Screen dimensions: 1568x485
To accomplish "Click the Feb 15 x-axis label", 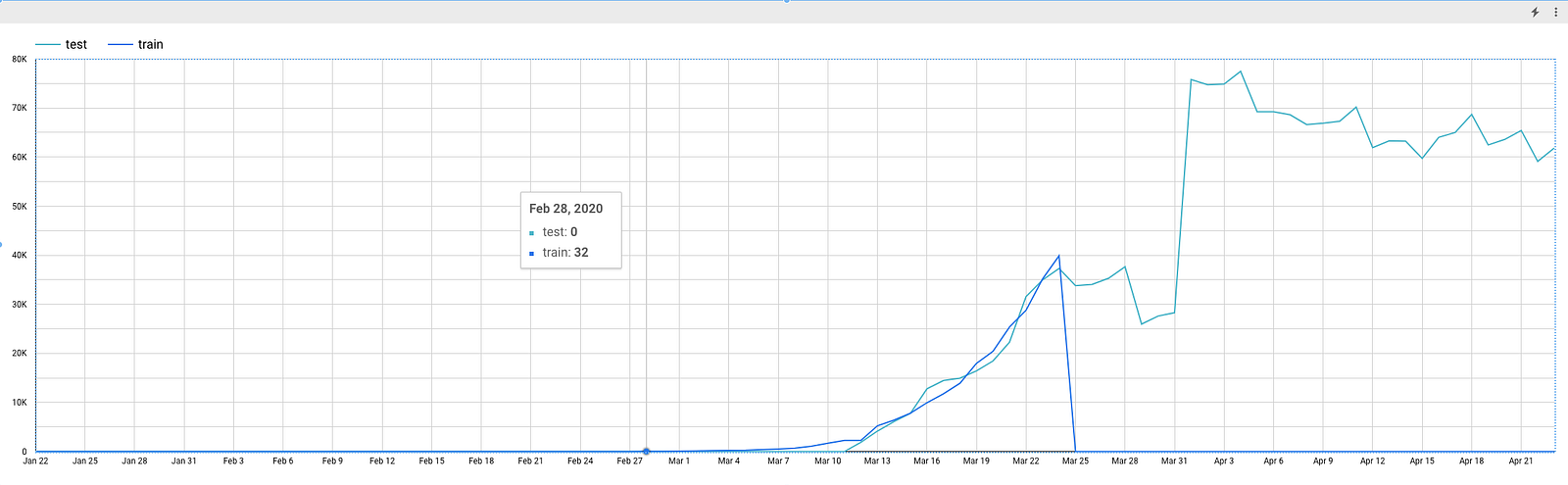I will click(x=431, y=461).
